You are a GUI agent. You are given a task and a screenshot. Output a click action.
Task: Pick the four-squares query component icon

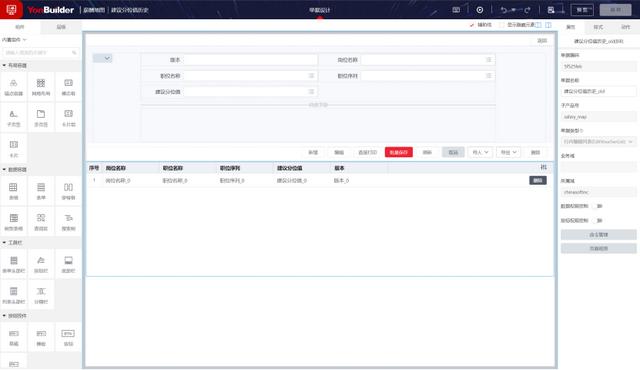click(x=41, y=222)
